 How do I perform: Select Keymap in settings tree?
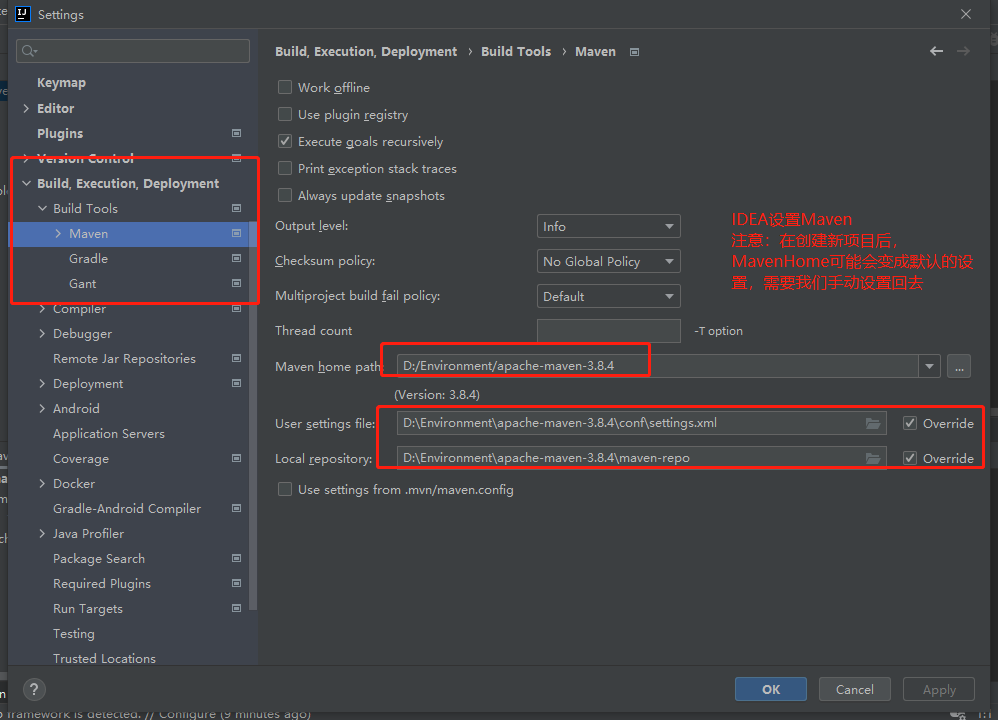(x=61, y=83)
